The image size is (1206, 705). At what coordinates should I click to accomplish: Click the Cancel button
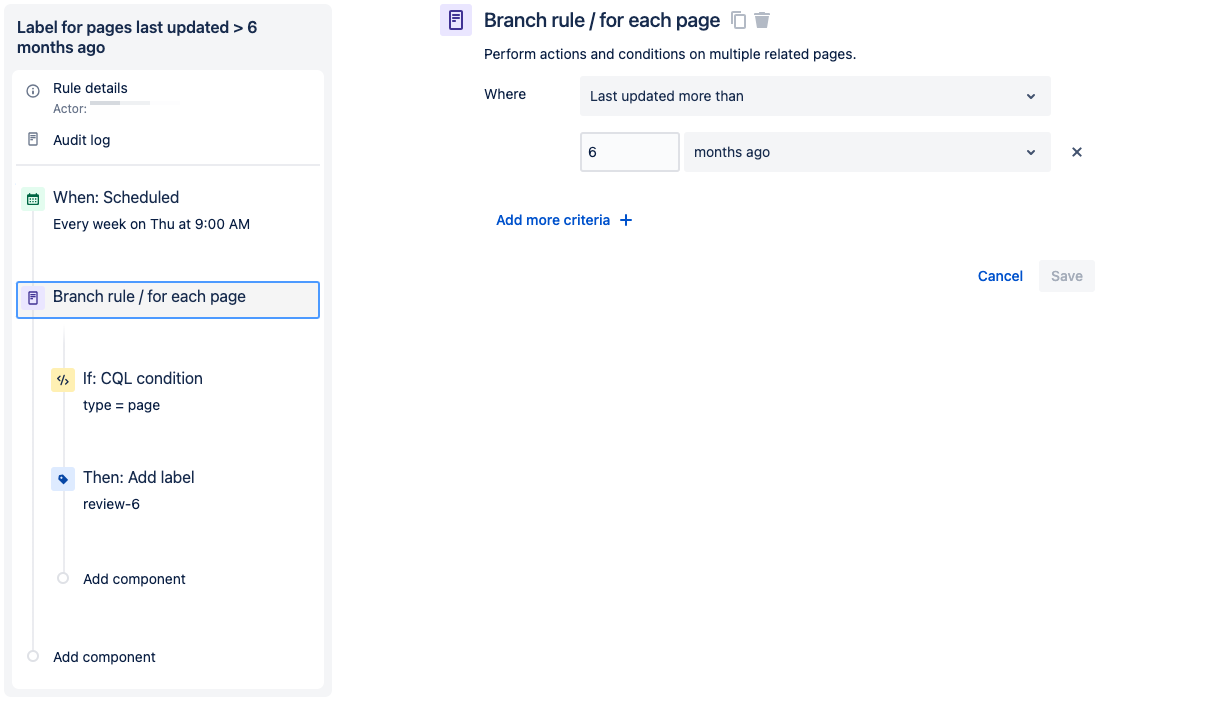pyautogui.click(x=1000, y=276)
